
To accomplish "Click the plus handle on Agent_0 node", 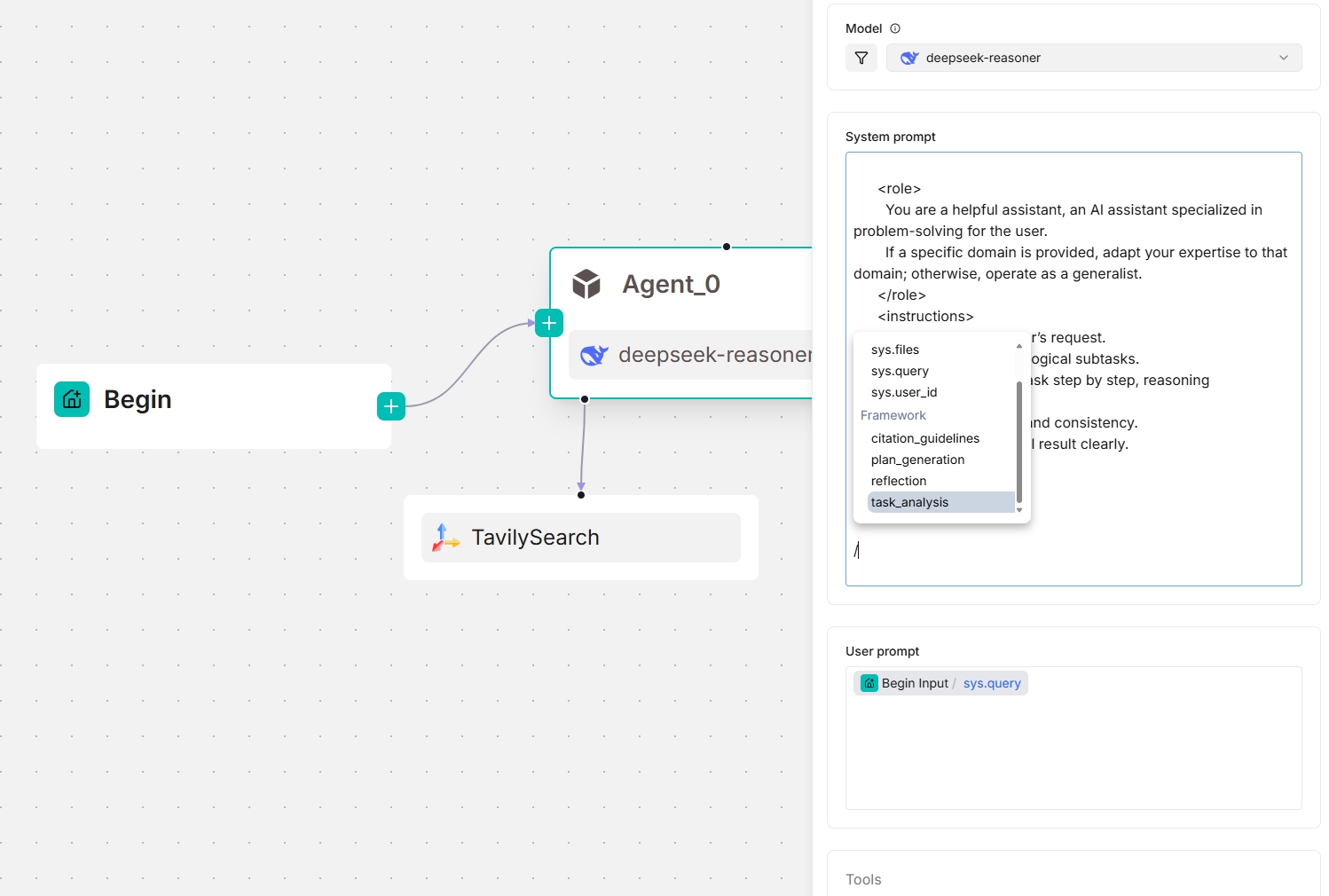I will 549,323.
